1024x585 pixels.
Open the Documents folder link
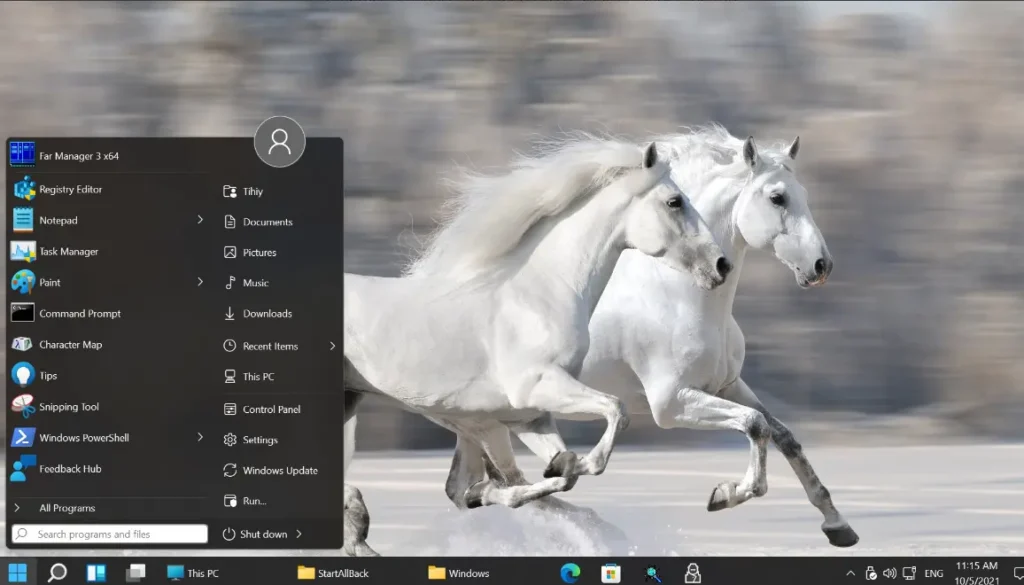coord(269,221)
